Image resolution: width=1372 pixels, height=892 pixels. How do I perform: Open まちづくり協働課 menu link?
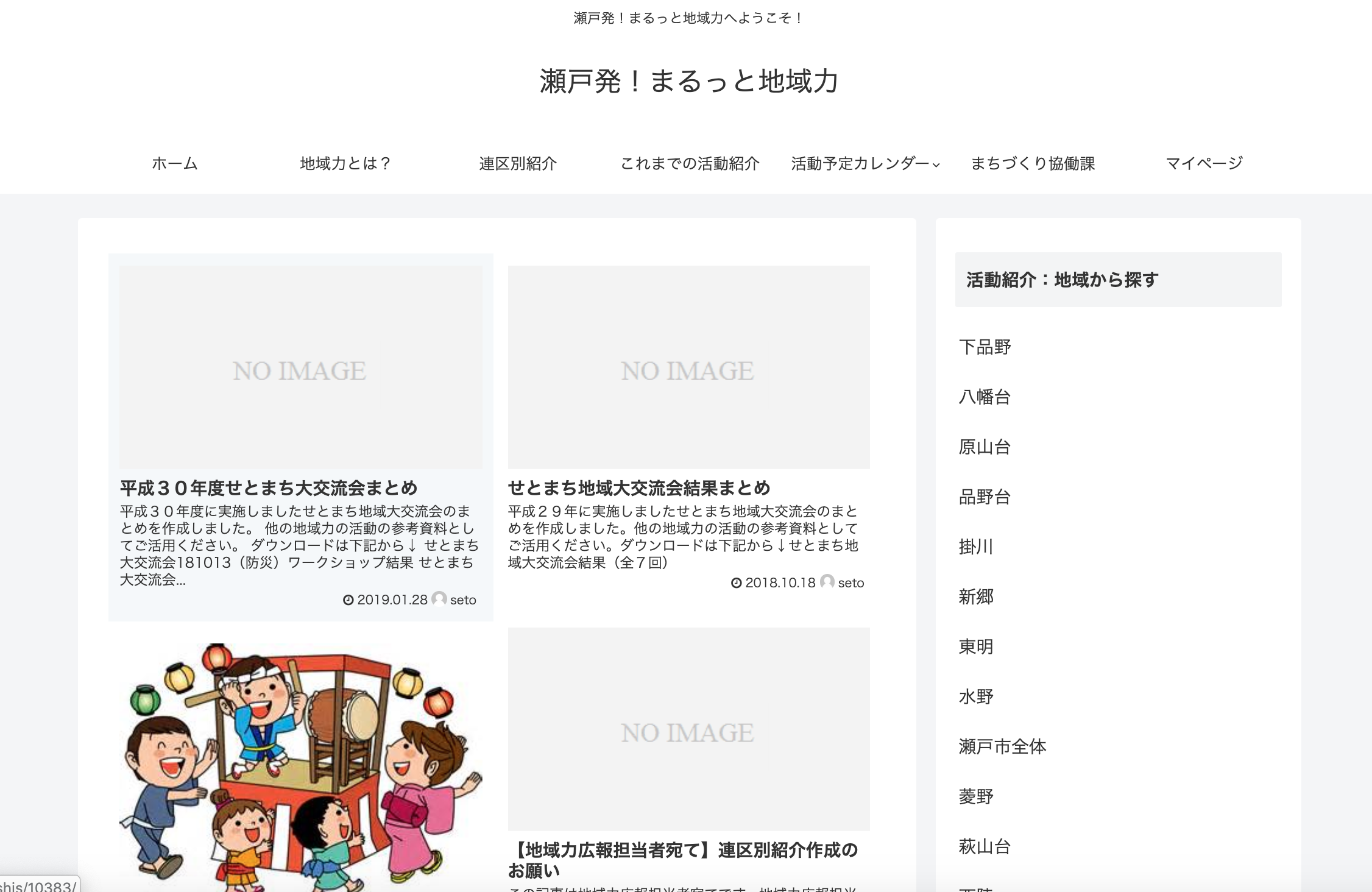tap(1033, 163)
